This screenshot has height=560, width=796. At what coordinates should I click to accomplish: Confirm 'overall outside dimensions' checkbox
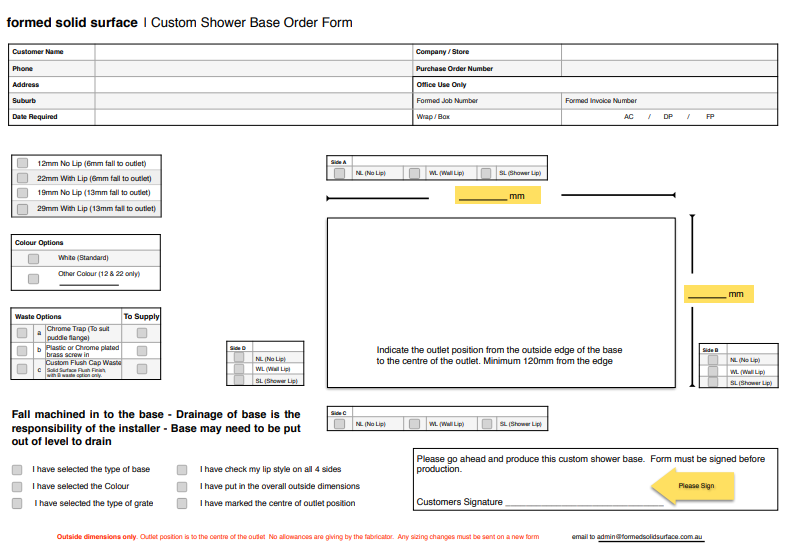point(182,486)
